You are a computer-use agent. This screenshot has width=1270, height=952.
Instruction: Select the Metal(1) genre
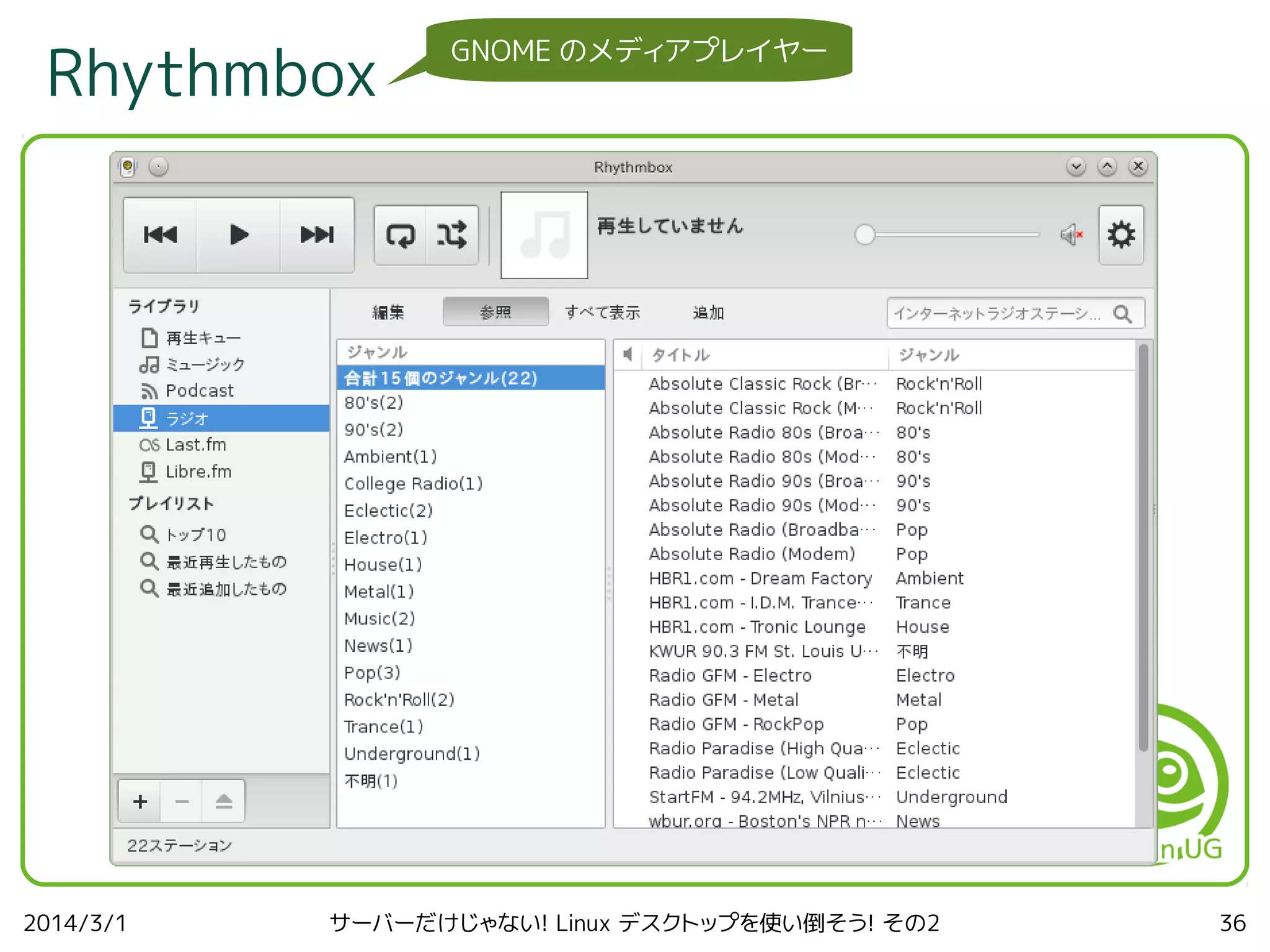(x=471, y=592)
